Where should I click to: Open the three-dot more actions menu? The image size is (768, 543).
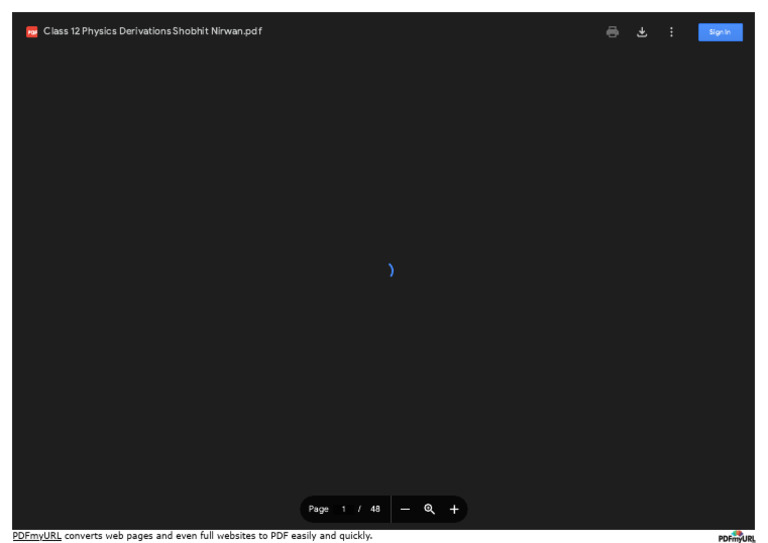point(671,32)
